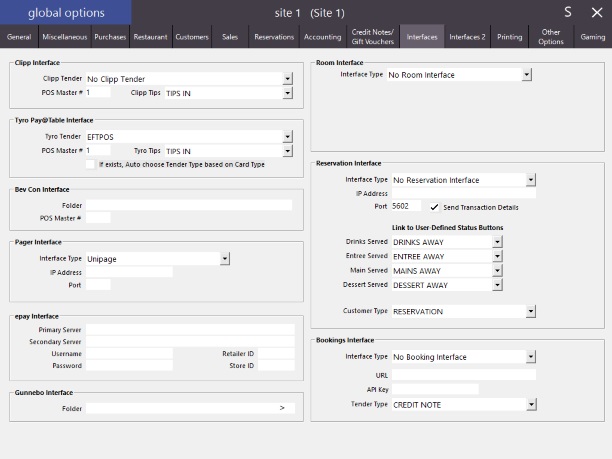Click the Bookings API Key field

[x=434, y=389]
